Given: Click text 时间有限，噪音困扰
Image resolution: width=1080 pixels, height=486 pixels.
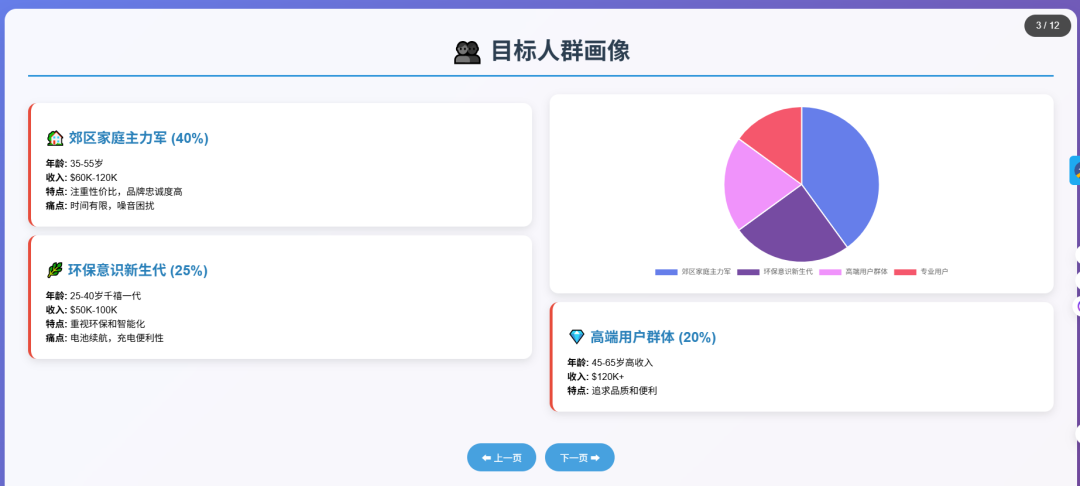Looking at the screenshot, I should click(x=112, y=206).
